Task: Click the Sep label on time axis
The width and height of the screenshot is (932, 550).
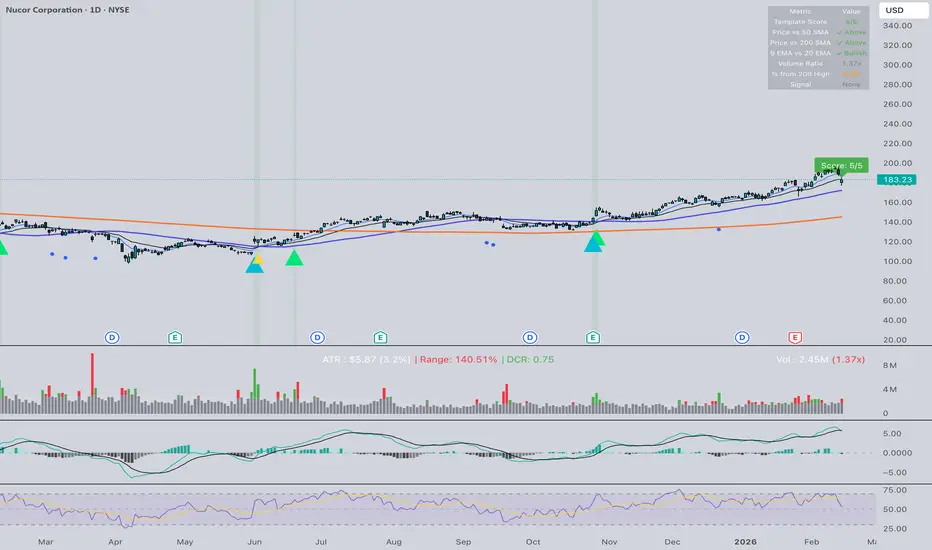Action: (463, 542)
